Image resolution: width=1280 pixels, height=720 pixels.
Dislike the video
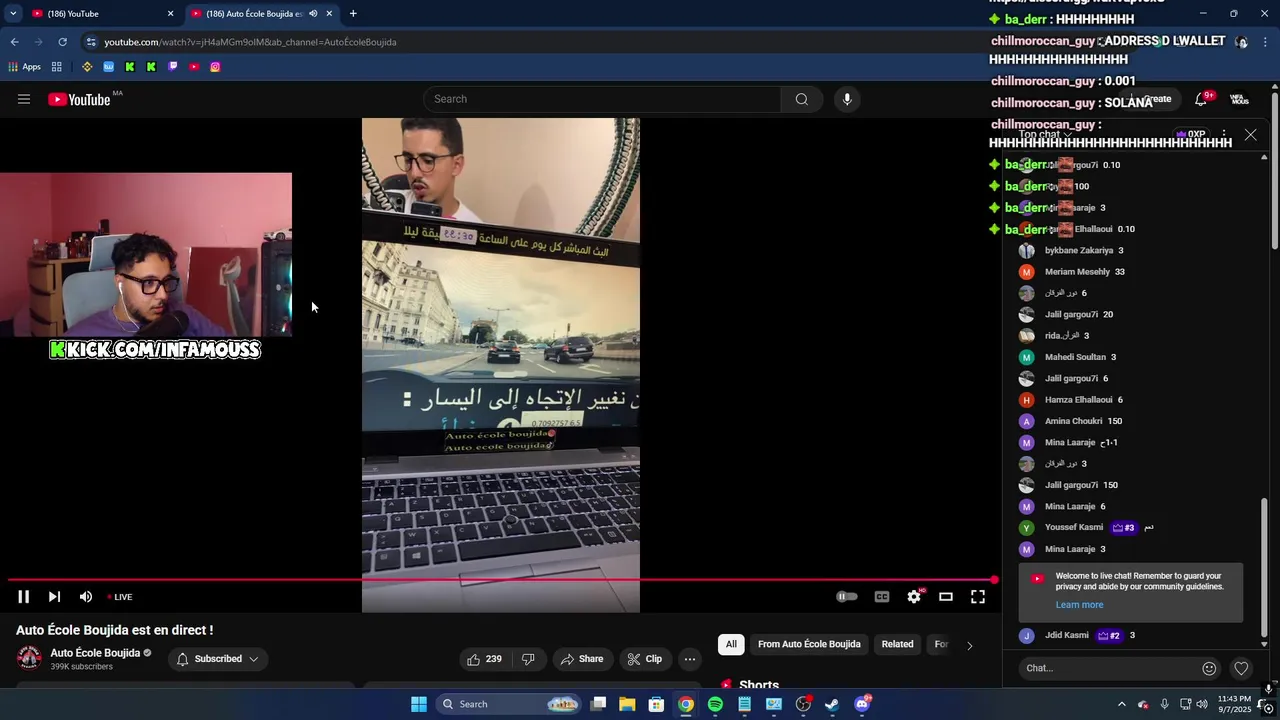click(528, 659)
